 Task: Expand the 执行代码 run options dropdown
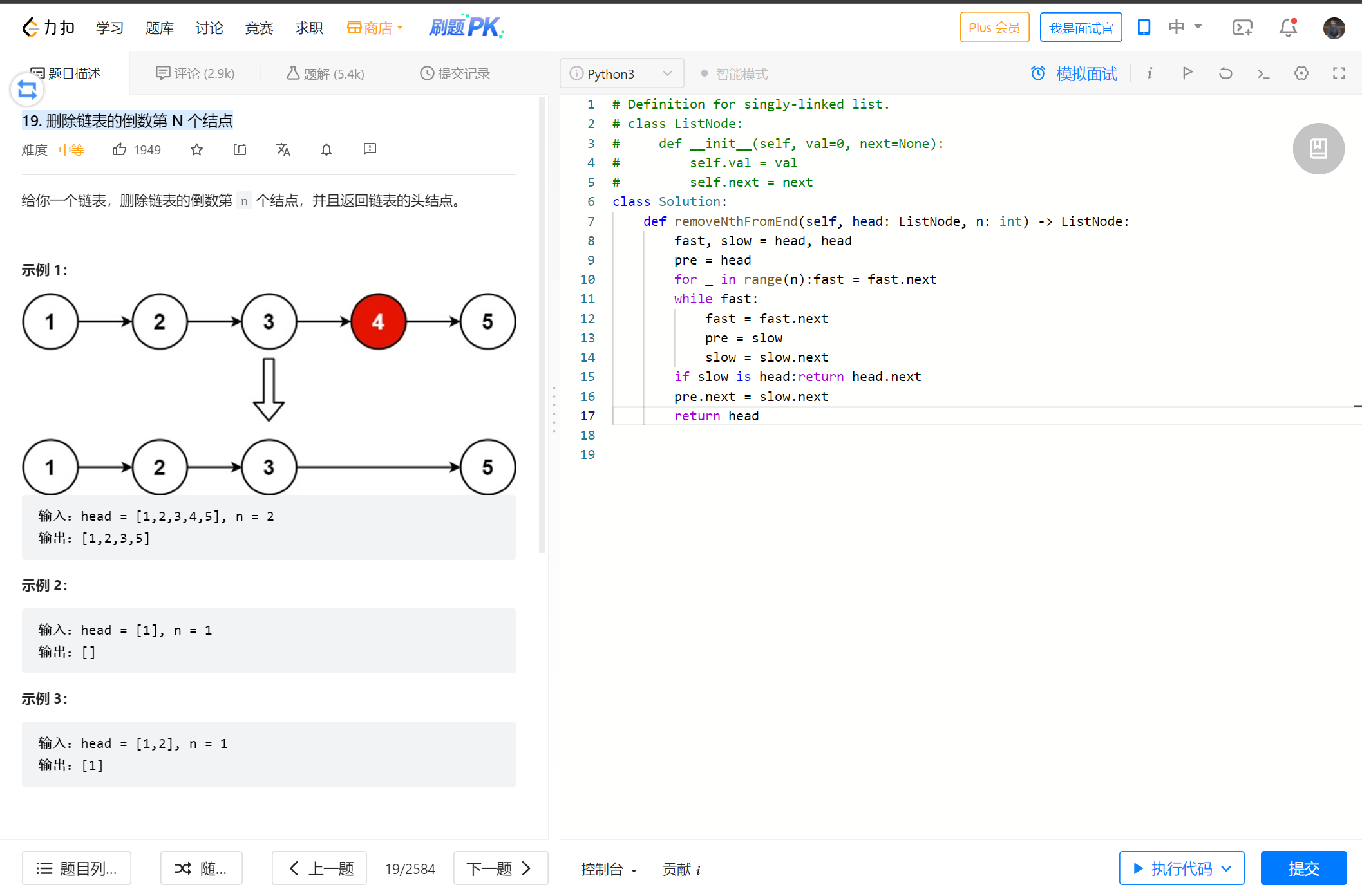[x=1227, y=869]
